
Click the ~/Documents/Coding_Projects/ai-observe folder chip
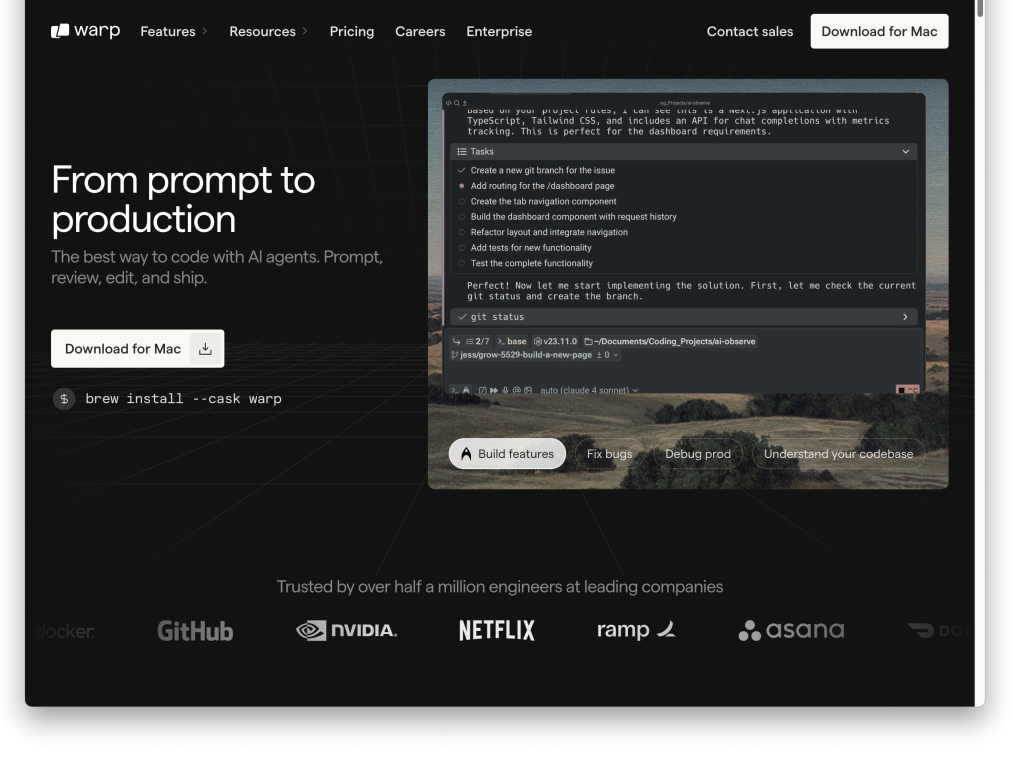coord(670,341)
